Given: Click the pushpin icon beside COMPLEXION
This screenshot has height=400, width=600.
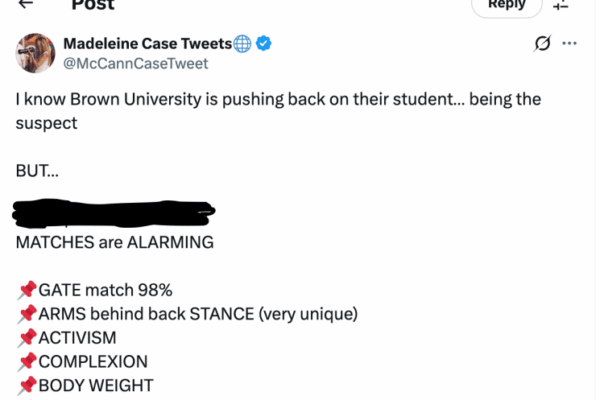Looking at the screenshot, I should click(27, 362).
